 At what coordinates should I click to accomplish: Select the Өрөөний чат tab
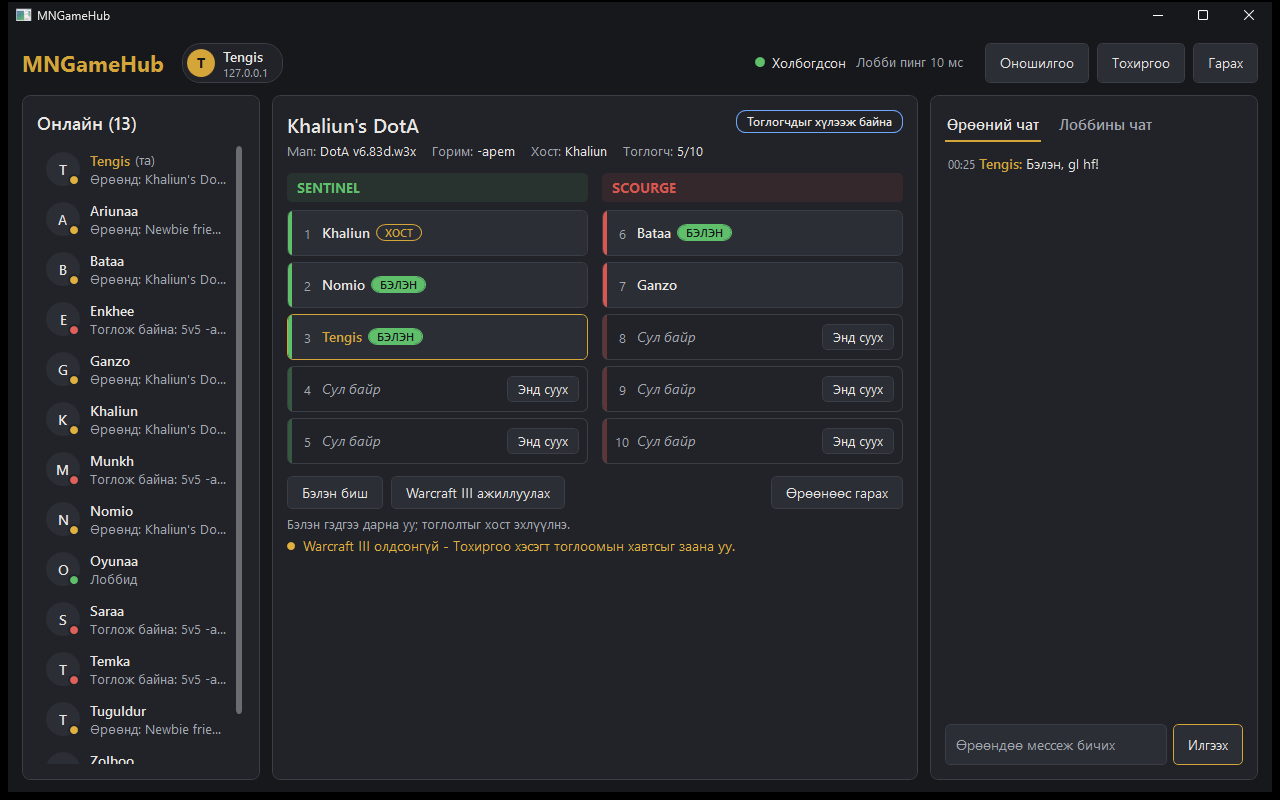(x=993, y=125)
